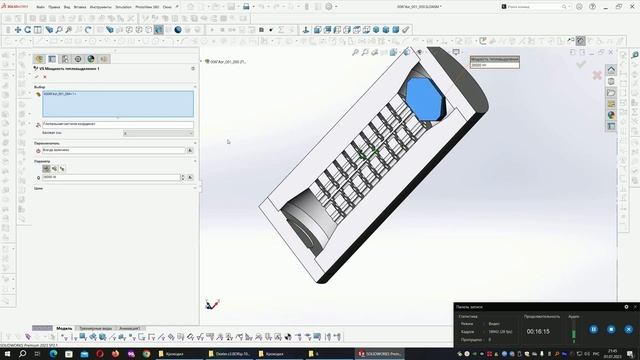Click the large red cancel X in viewport
Image resolution: width=640 pixels, height=360 pixels.
(x=597, y=75)
